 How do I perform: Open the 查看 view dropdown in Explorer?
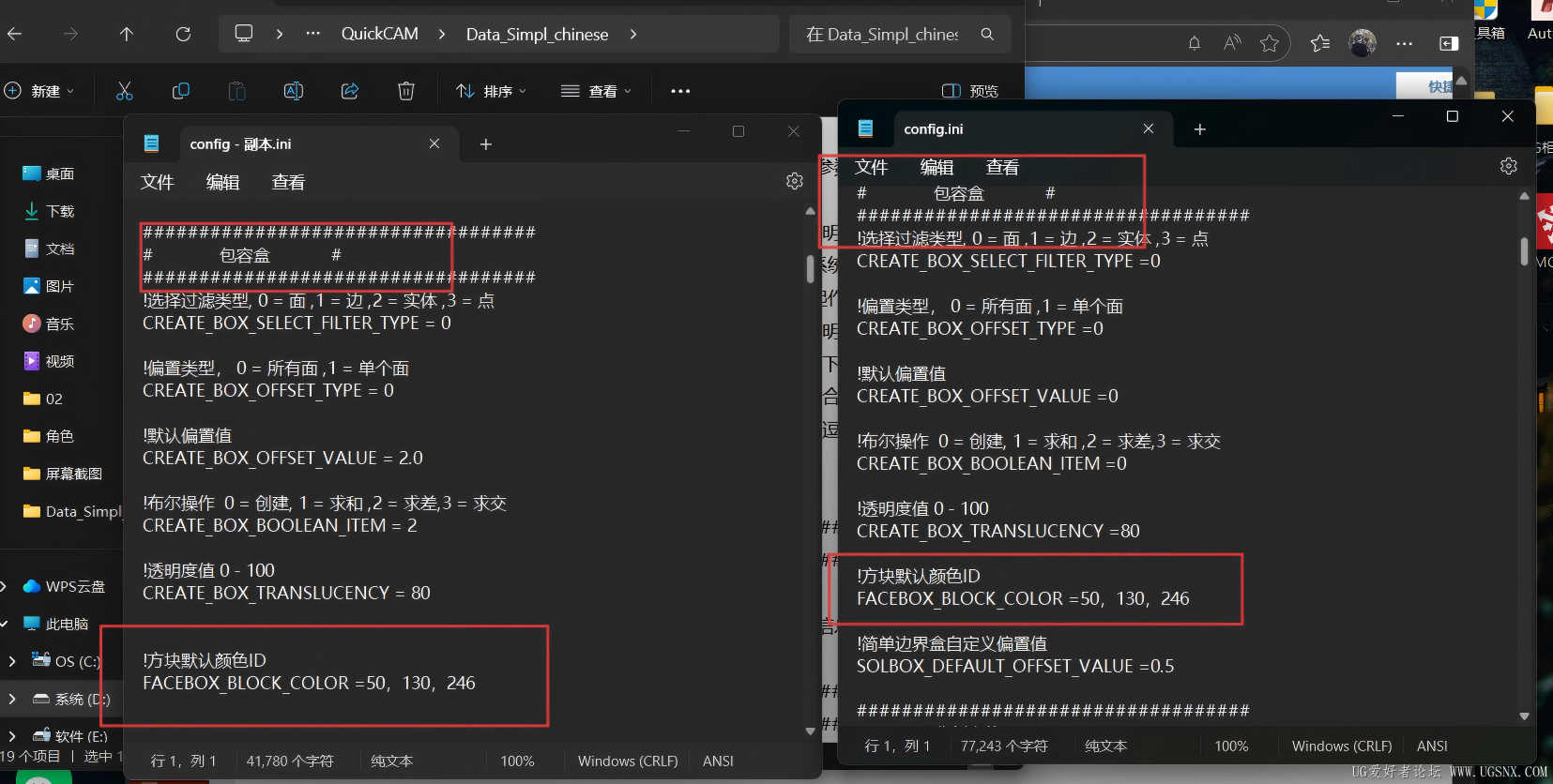click(597, 91)
